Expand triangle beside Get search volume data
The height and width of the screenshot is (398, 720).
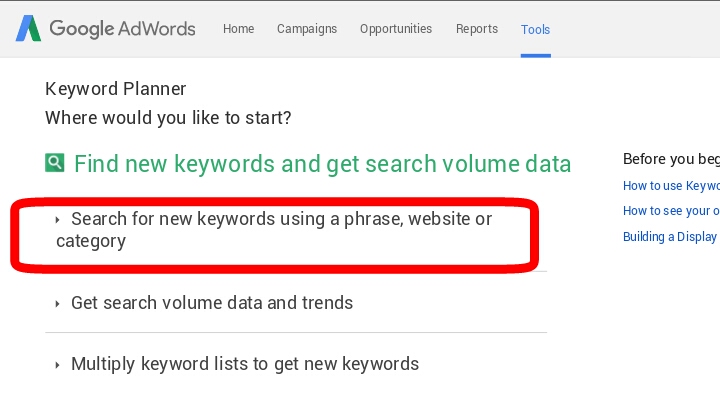pyautogui.click(x=57, y=304)
